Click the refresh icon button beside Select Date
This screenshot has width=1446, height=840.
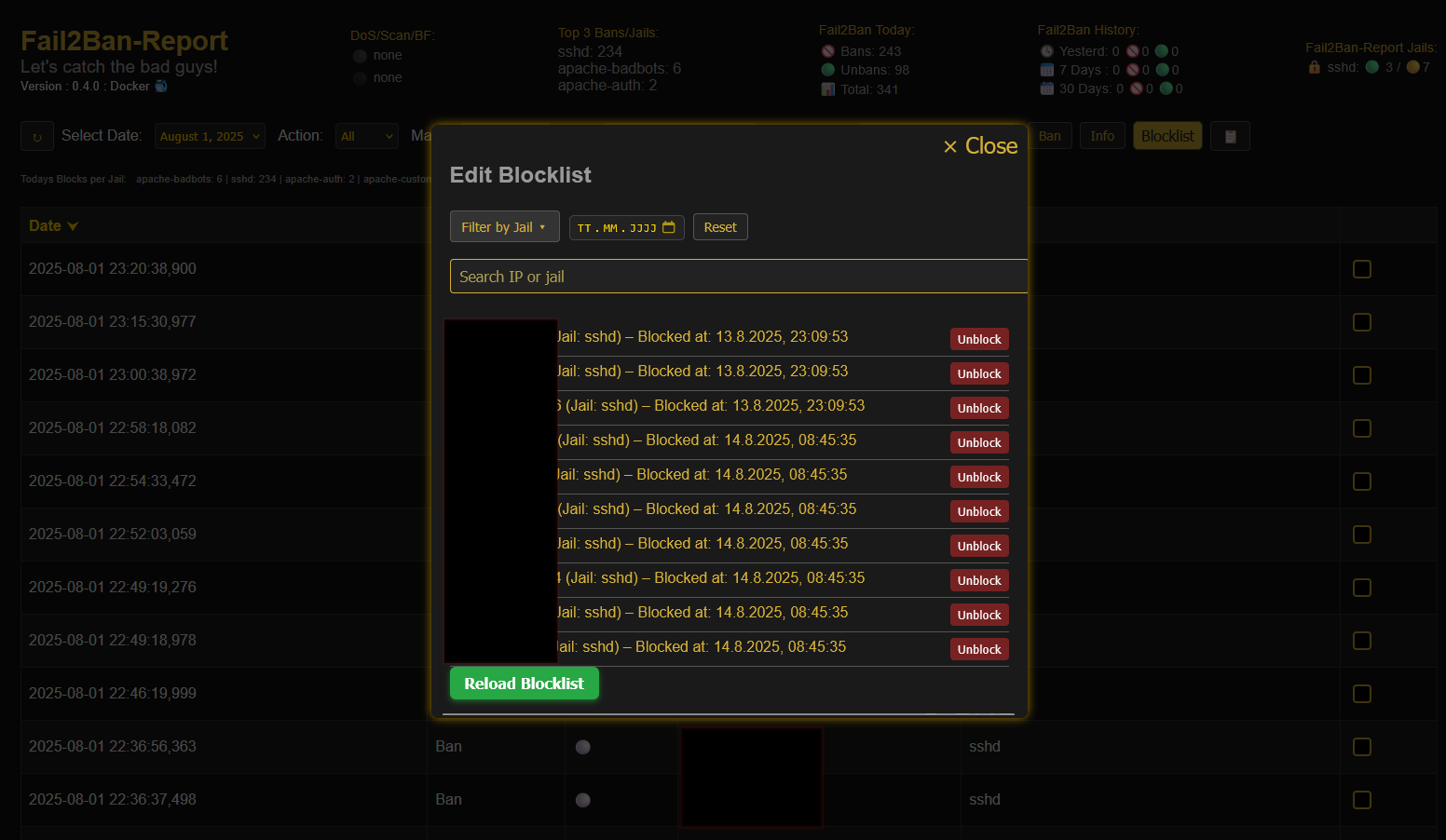(x=37, y=136)
